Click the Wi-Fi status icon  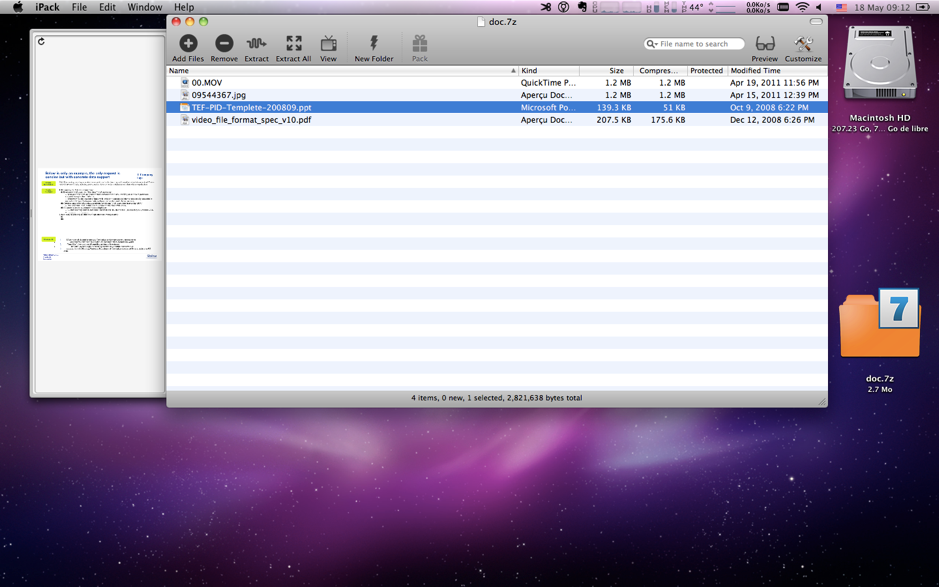(802, 7)
